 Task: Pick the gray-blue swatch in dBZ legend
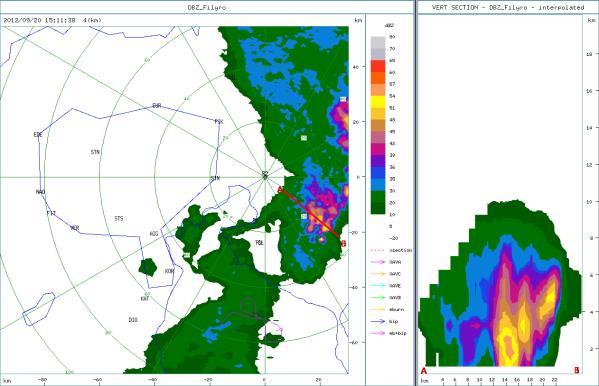tap(378, 54)
